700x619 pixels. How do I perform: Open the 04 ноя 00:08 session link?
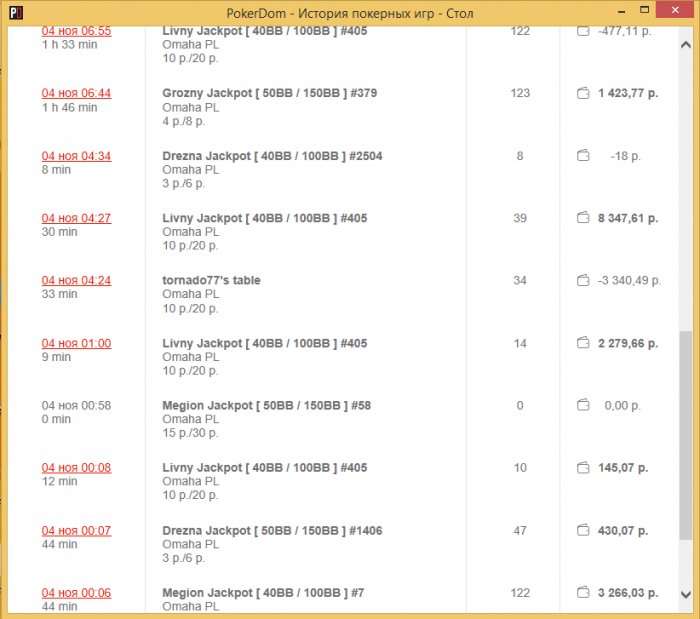click(76, 468)
